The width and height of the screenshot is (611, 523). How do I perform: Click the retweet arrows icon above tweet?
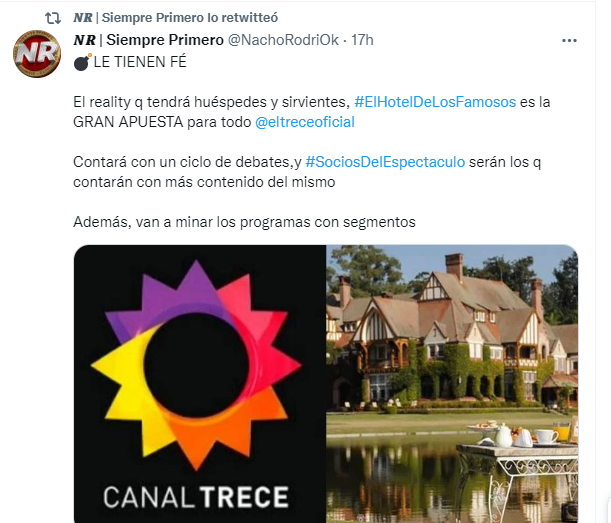(x=53, y=18)
